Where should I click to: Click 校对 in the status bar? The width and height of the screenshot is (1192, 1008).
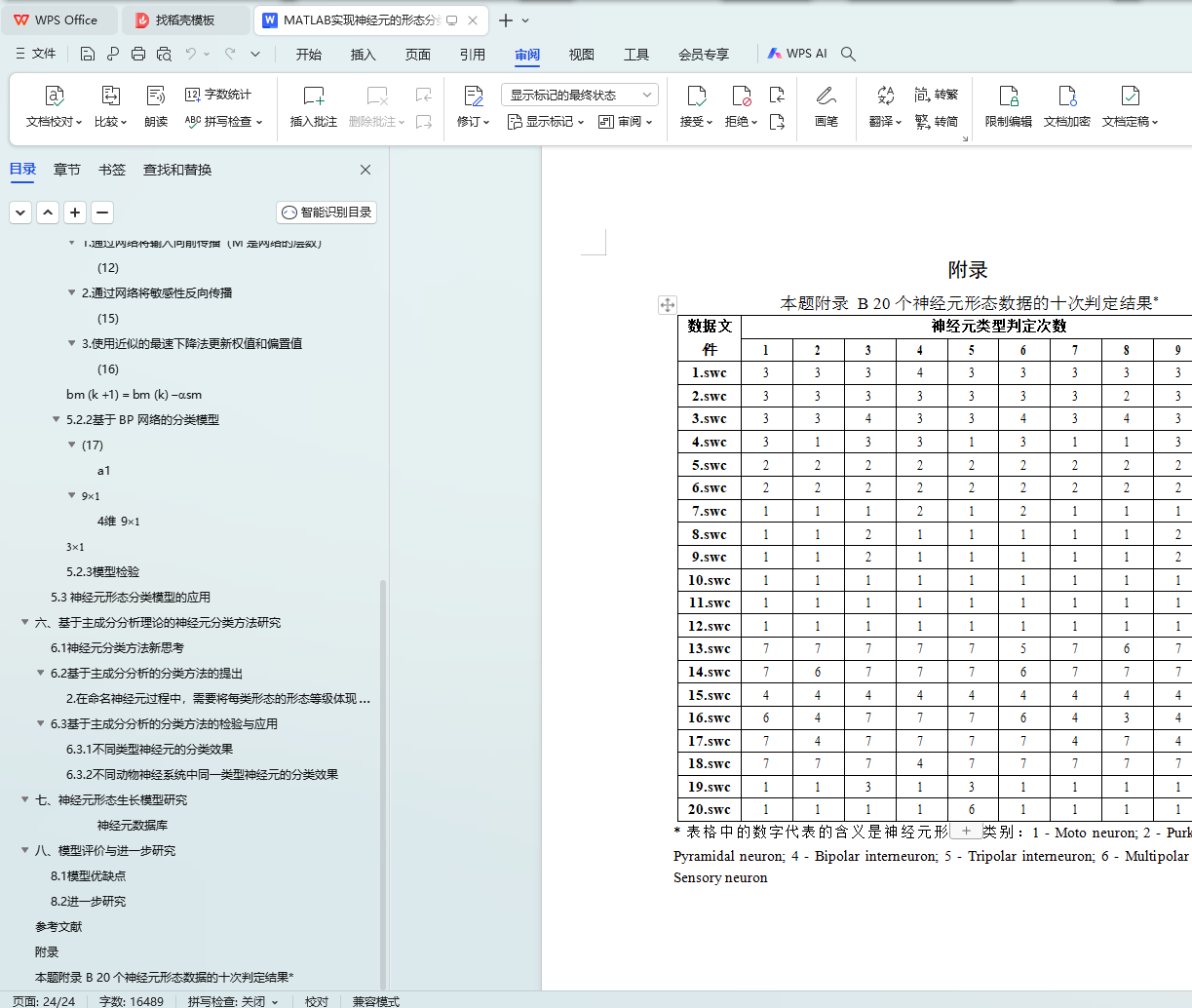click(317, 1001)
